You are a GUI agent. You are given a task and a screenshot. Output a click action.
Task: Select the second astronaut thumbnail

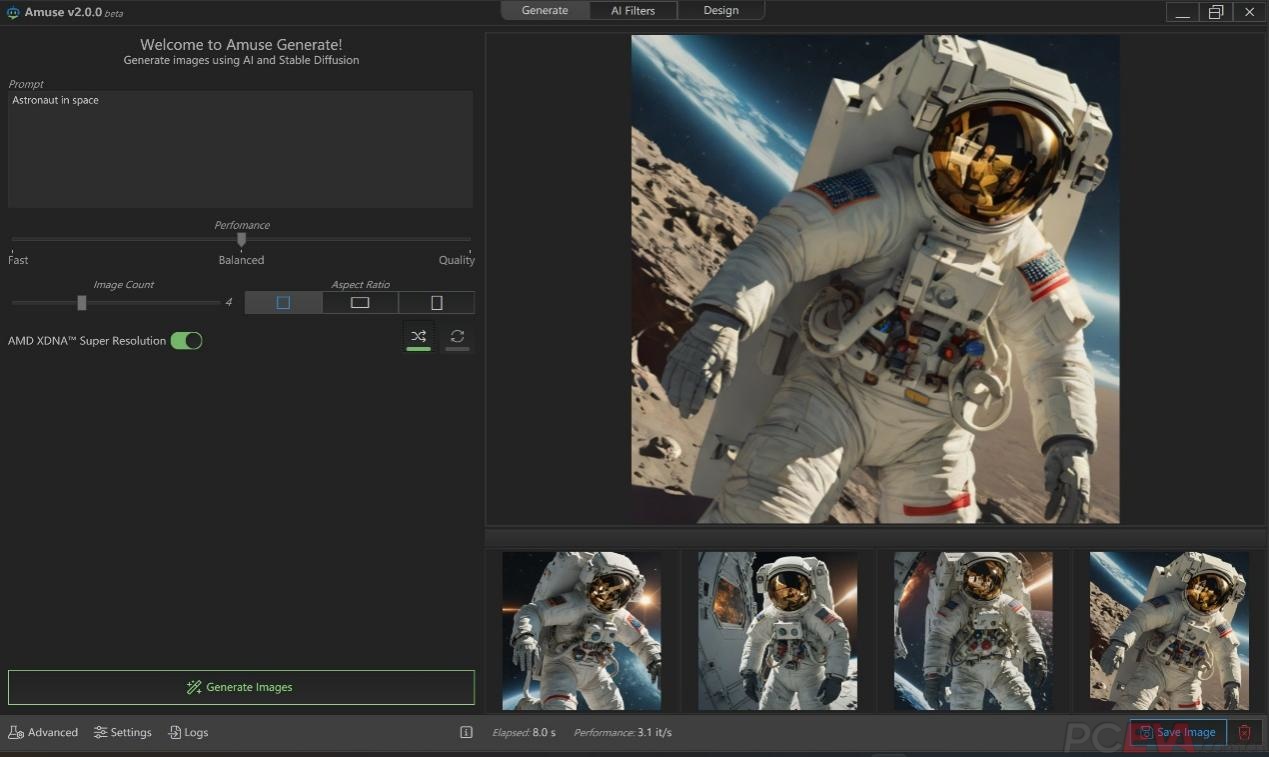coord(777,630)
